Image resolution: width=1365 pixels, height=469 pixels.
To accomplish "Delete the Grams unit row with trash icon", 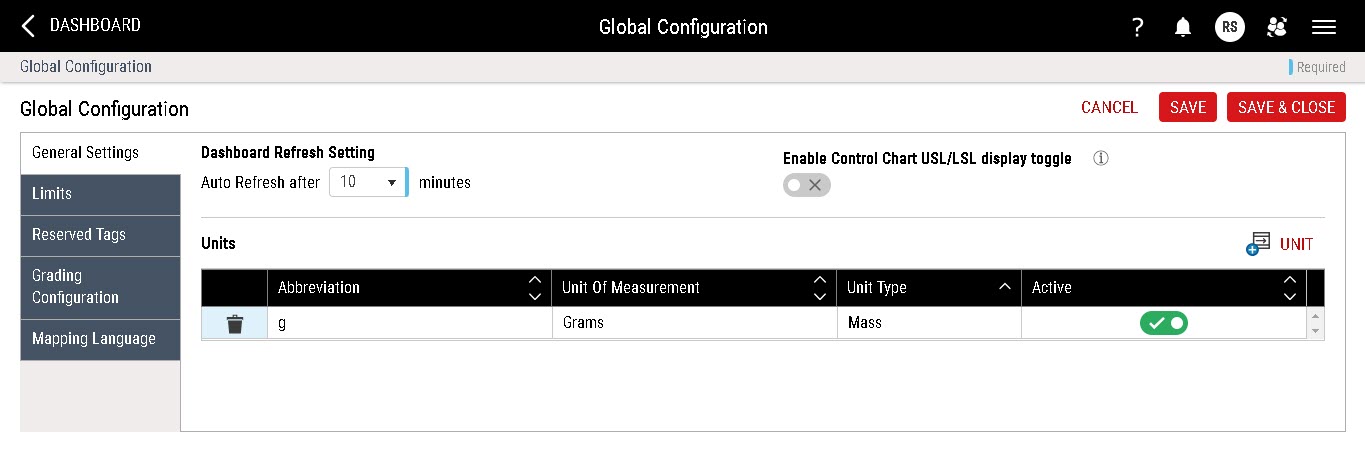I will tap(235, 324).
